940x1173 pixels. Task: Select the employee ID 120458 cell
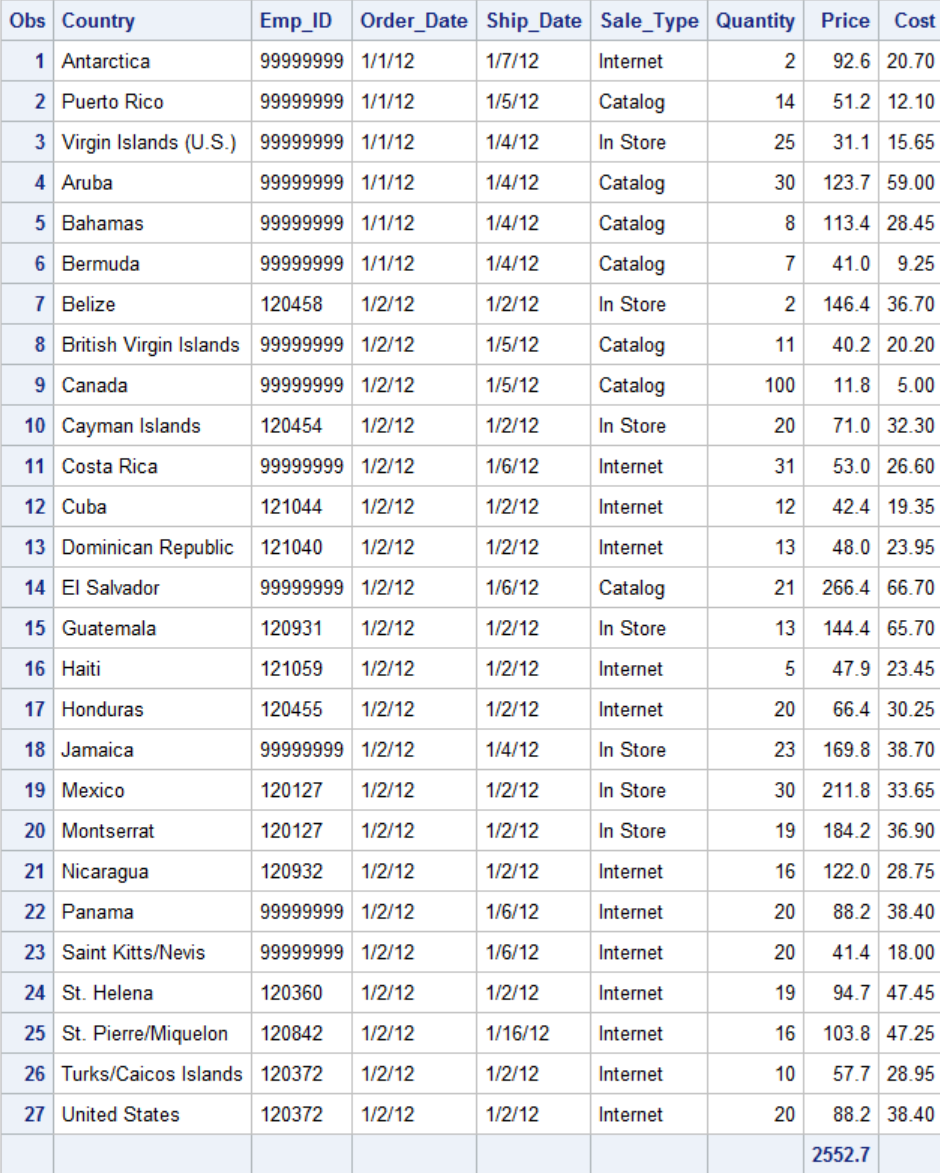pyautogui.click(x=291, y=305)
